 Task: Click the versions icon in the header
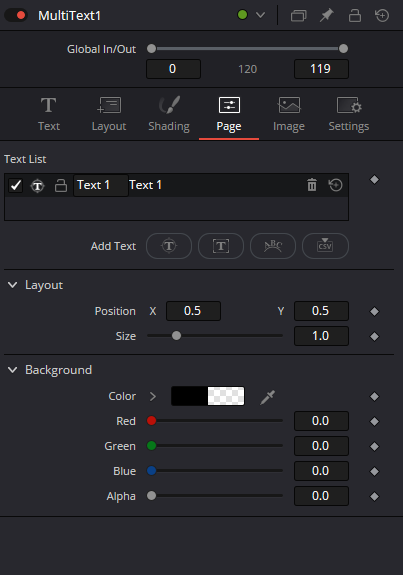point(298,15)
